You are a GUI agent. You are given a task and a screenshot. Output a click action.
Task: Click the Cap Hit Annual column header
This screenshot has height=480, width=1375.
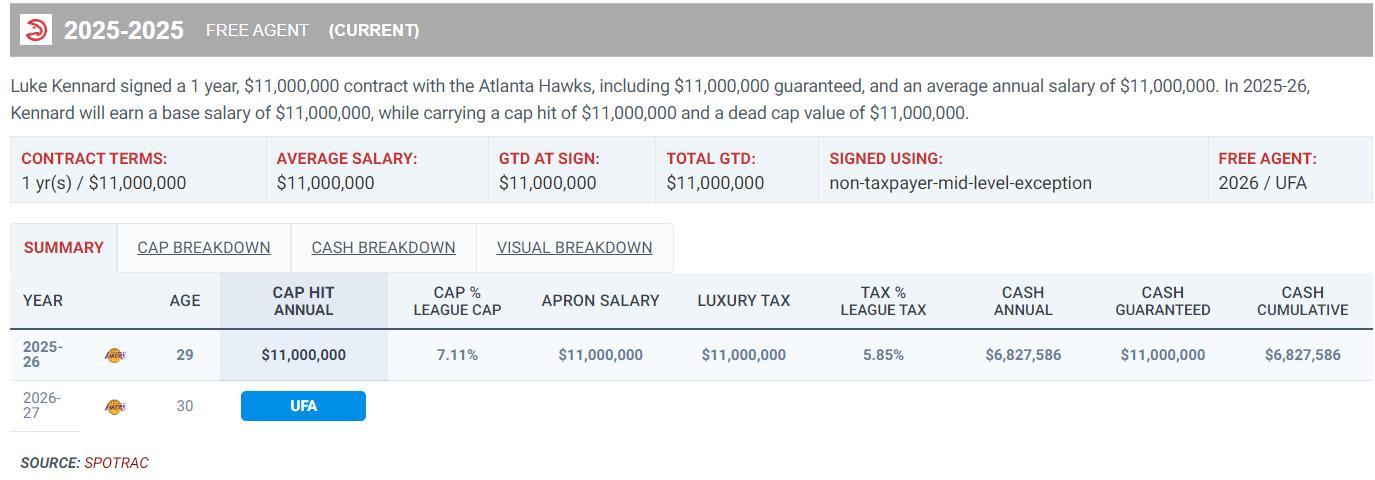[303, 301]
